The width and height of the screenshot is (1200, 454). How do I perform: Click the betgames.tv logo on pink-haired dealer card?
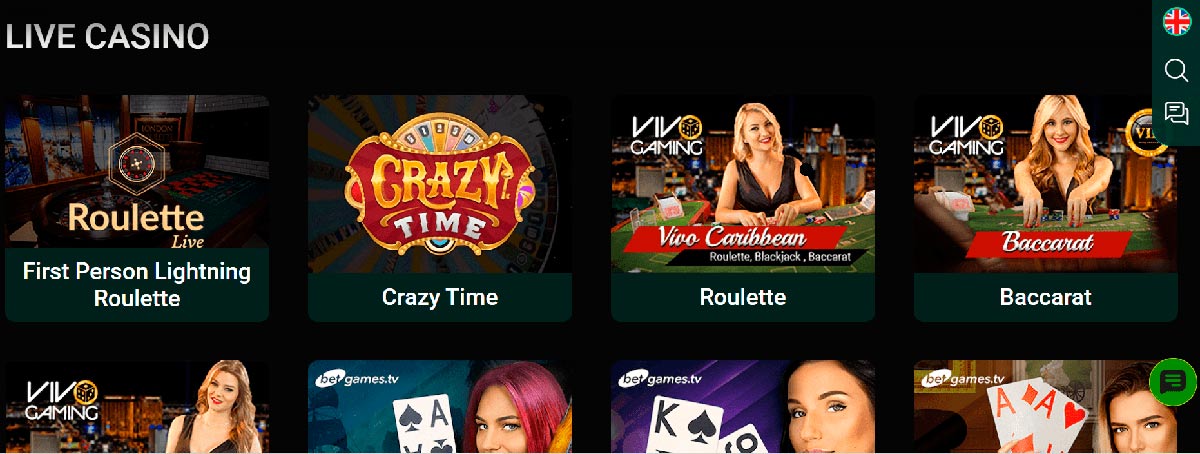(x=357, y=378)
